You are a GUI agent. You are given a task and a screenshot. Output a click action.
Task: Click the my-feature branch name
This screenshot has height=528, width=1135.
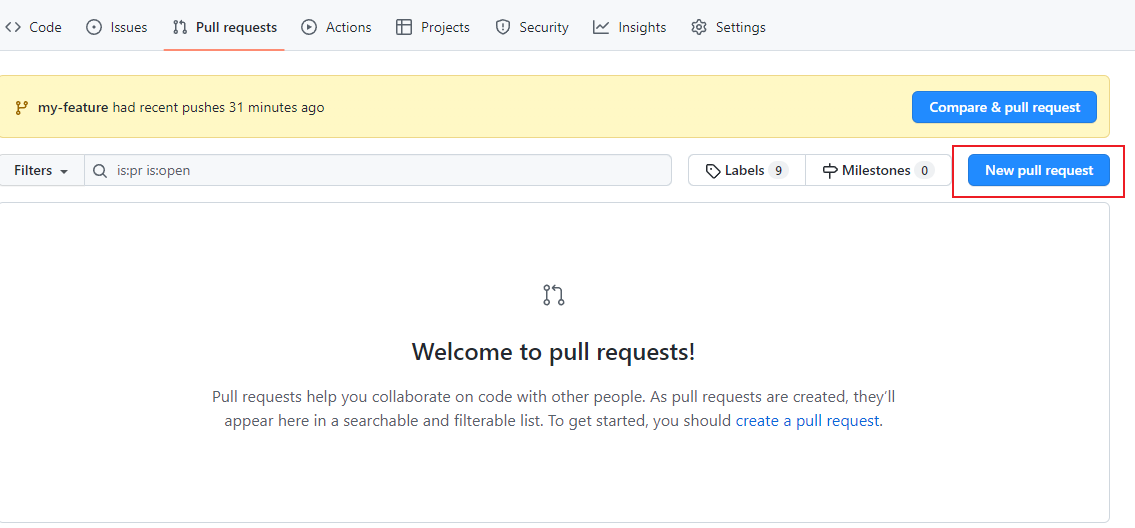pyautogui.click(x=73, y=107)
